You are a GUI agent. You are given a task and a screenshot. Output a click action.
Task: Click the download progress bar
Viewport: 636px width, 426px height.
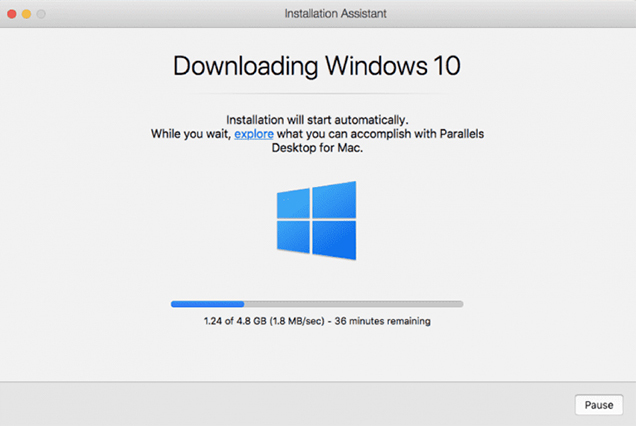click(x=317, y=303)
